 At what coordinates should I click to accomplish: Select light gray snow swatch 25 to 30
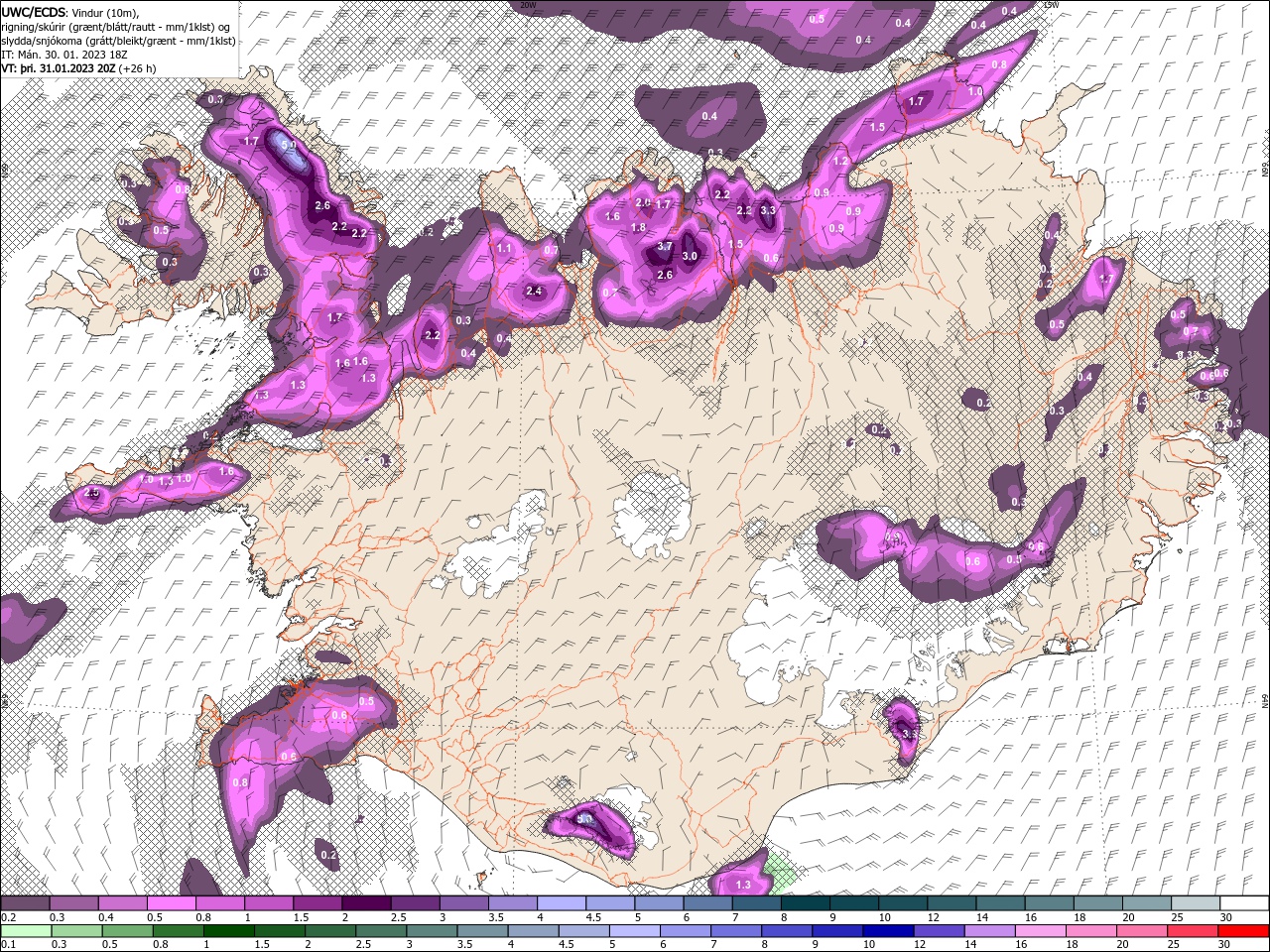pos(1196,903)
